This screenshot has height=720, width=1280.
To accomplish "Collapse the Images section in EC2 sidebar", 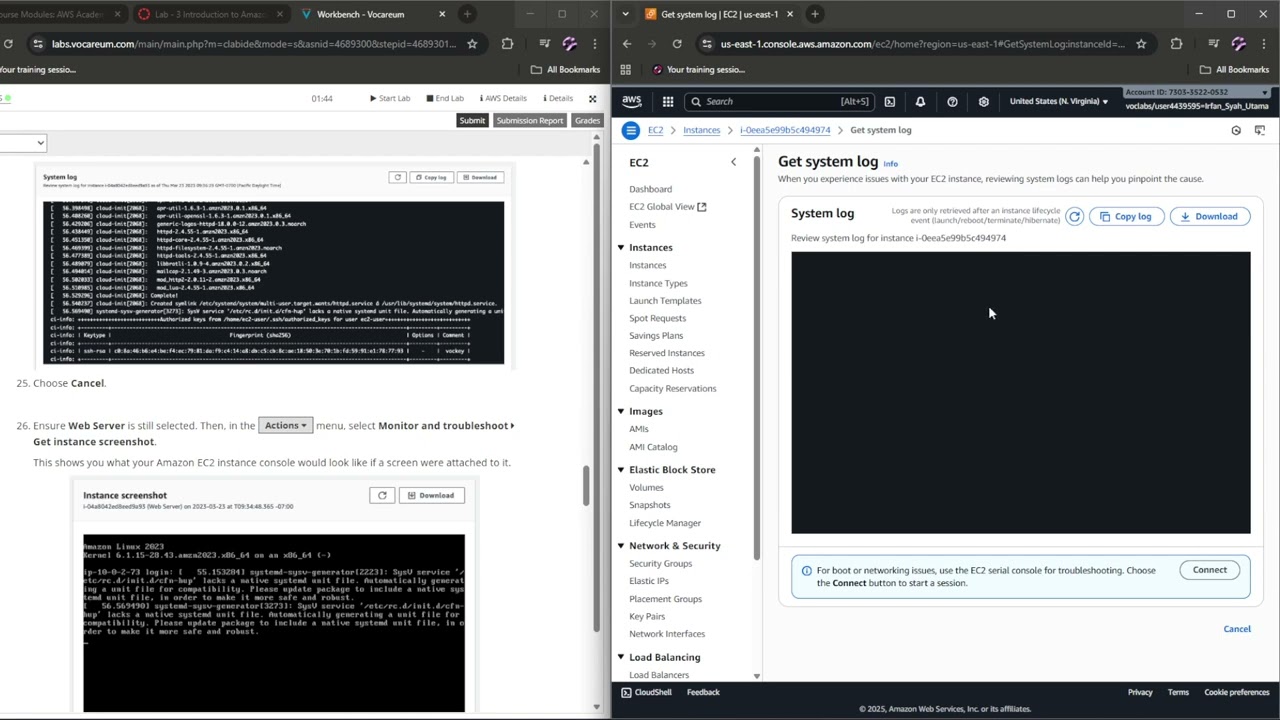I will click(620, 411).
